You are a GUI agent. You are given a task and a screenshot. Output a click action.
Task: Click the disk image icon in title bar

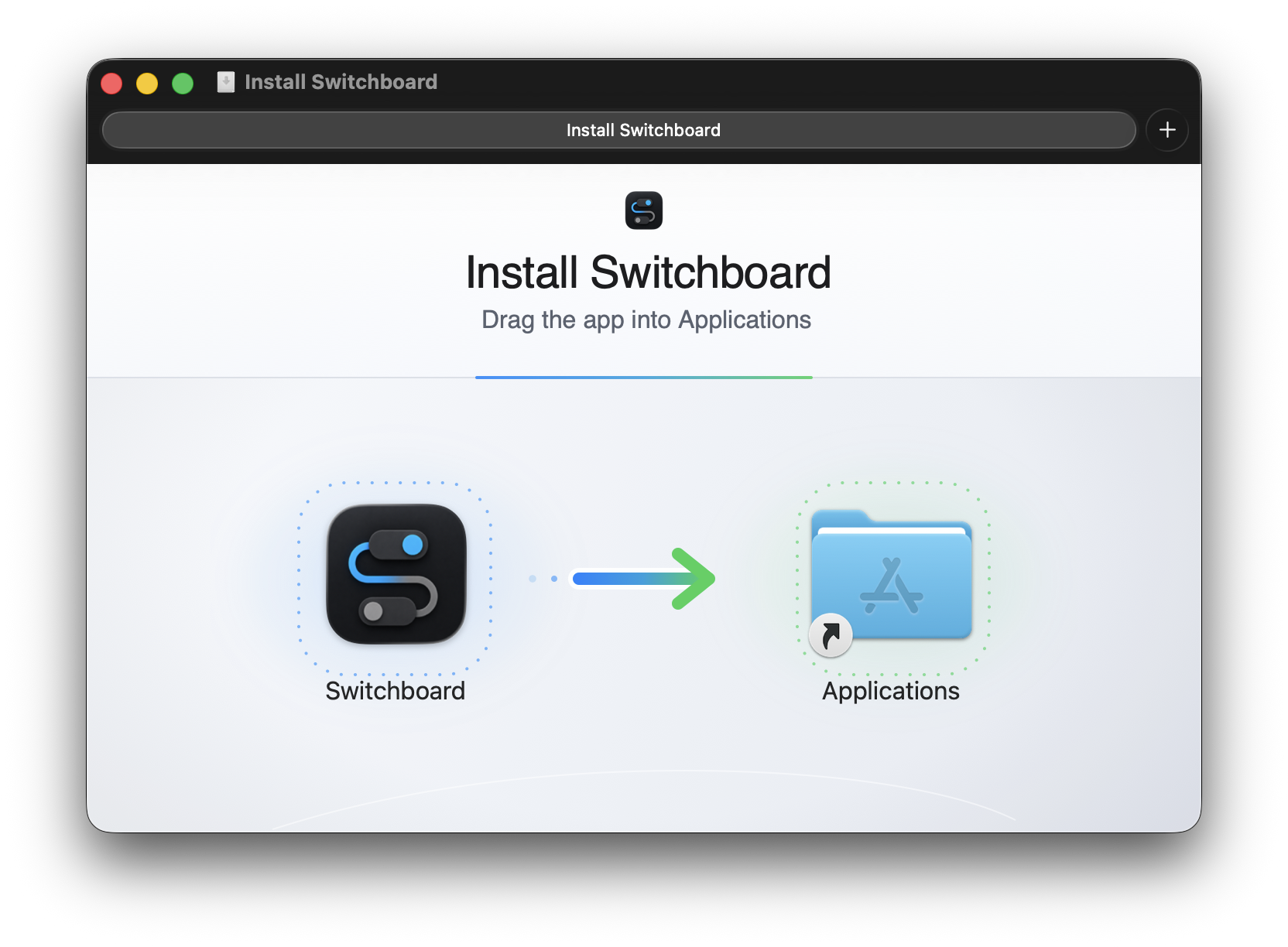click(x=226, y=82)
